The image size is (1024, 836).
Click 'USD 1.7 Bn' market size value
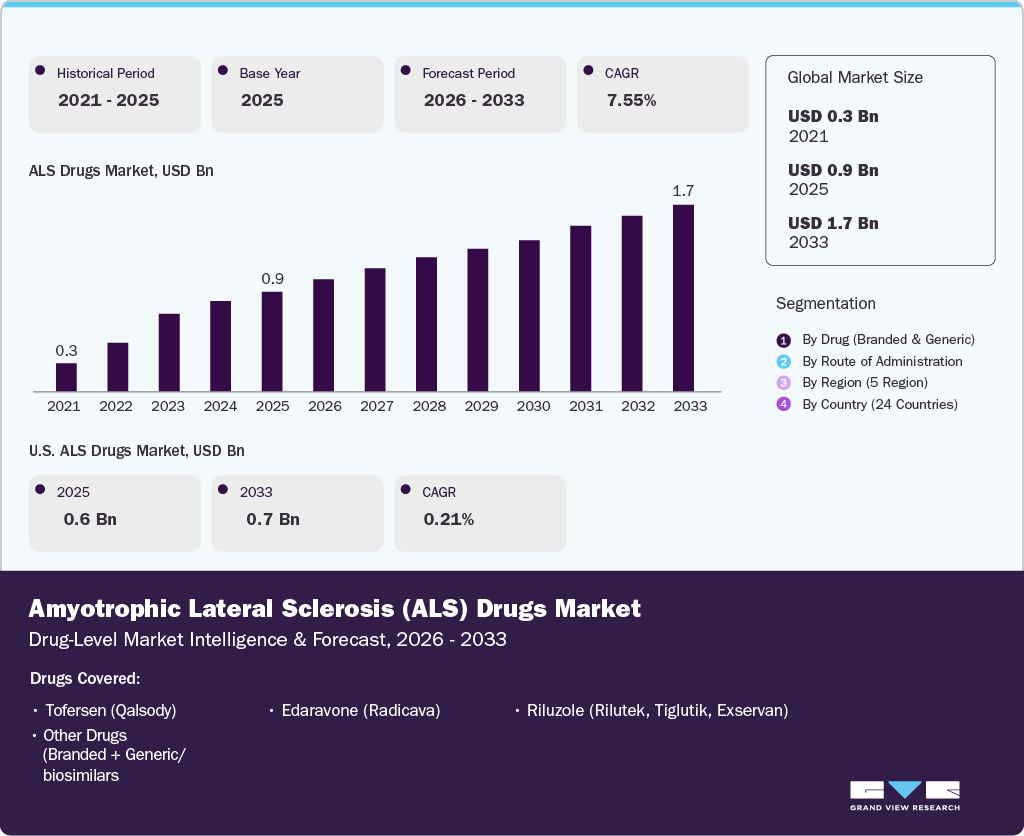point(833,223)
